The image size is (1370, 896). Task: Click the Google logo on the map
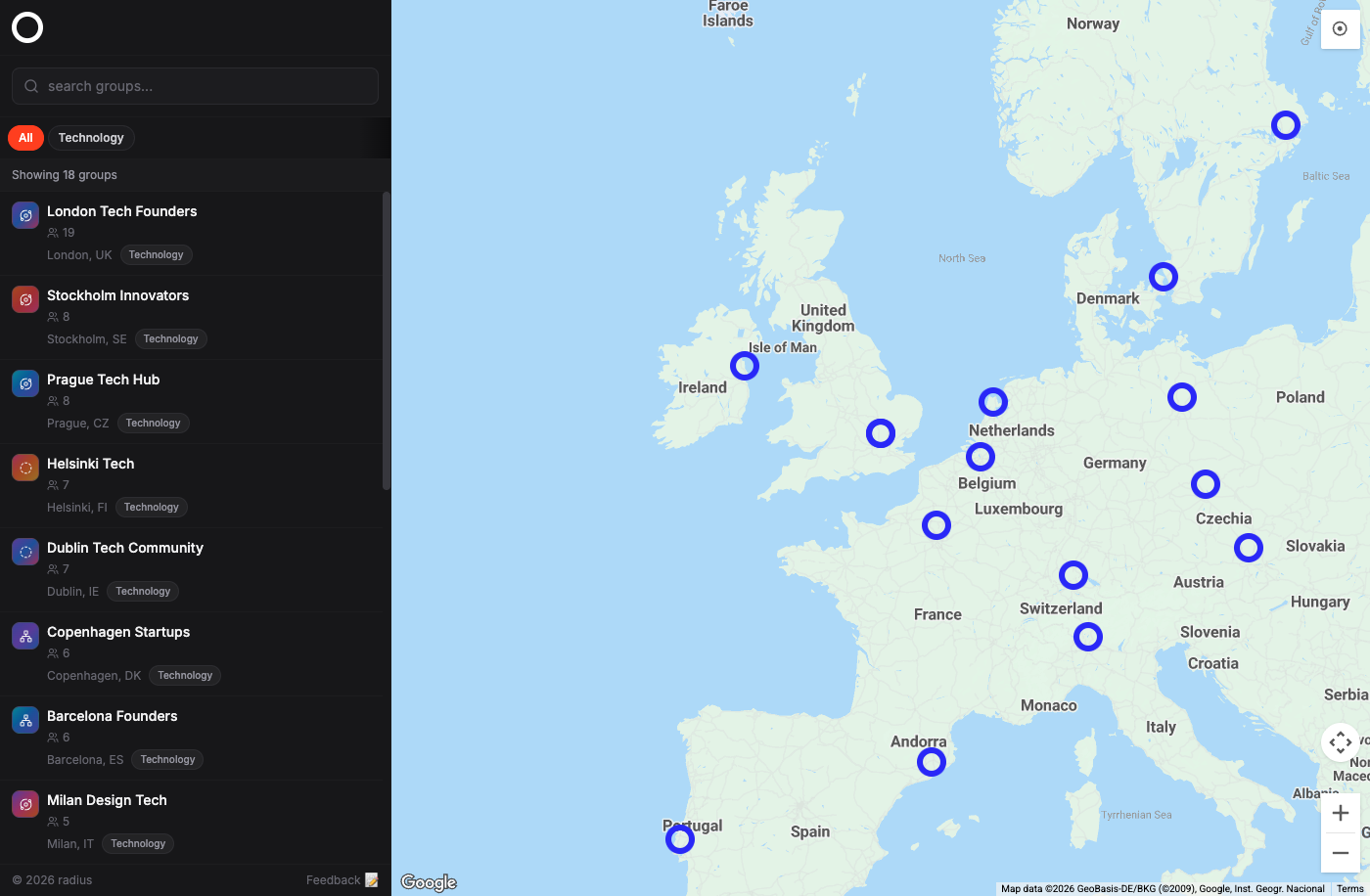pyautogui.click(x=428, y=881)
